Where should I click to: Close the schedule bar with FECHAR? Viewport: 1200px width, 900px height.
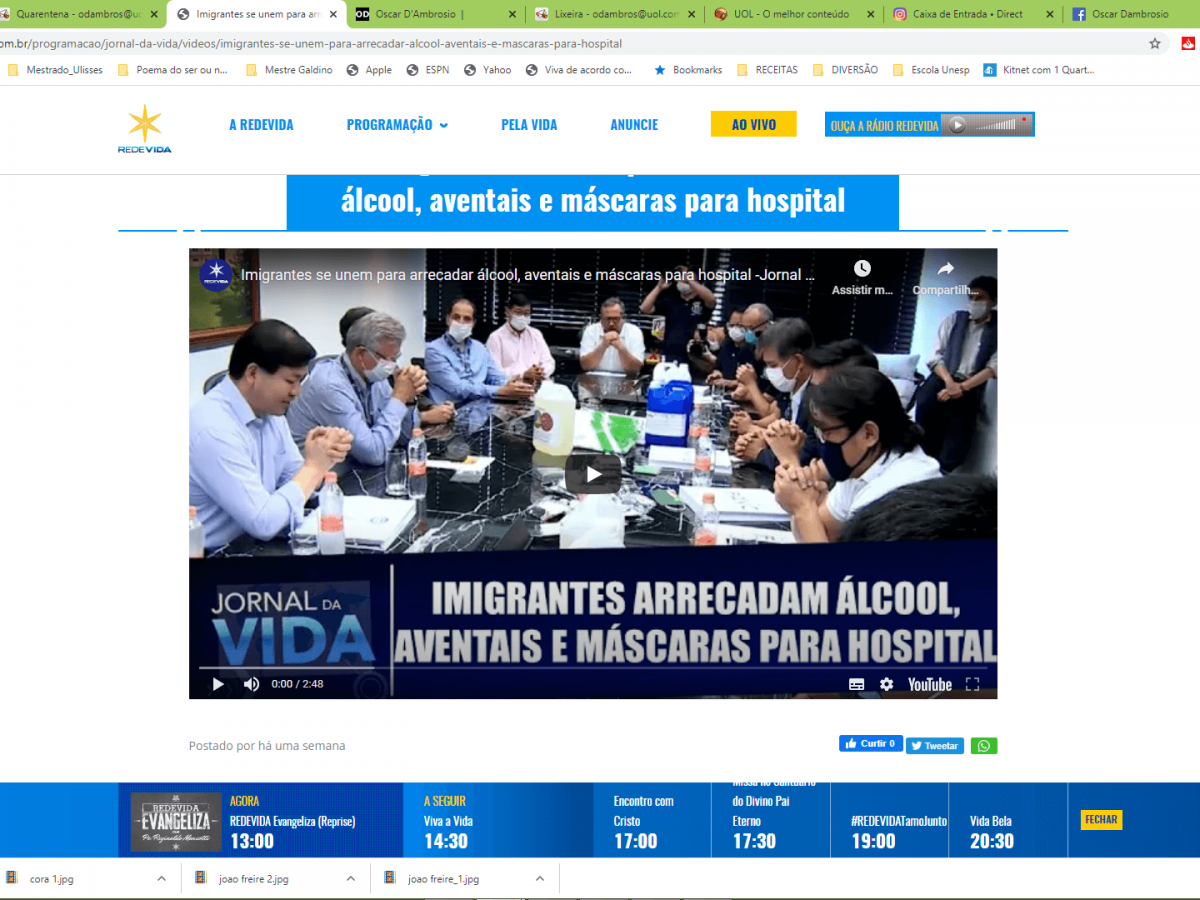tap(1101, 820)
